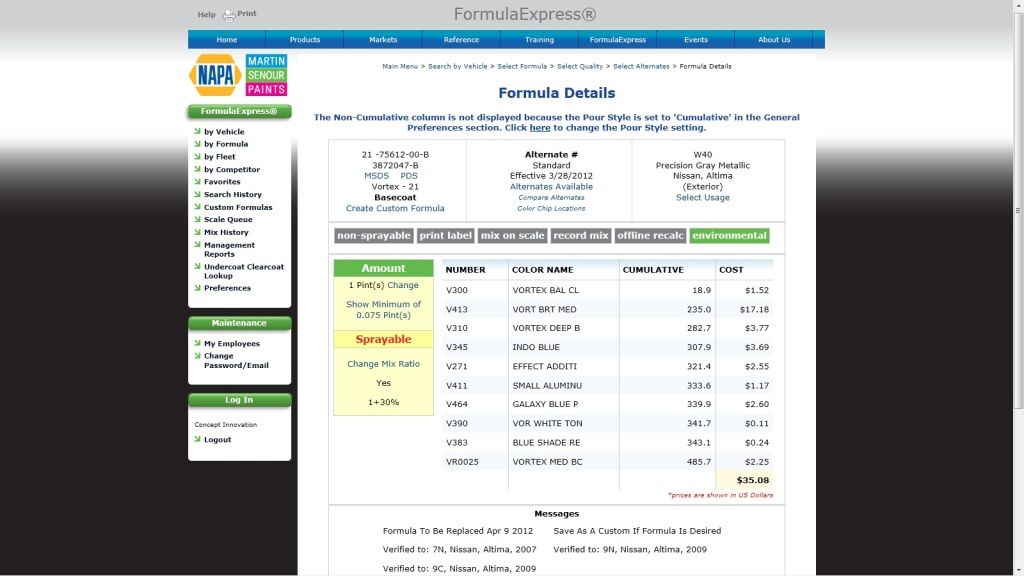1024x576 pixels.
Task: Go to Select Quality breadcrumb
Action: tap(580, 66)
